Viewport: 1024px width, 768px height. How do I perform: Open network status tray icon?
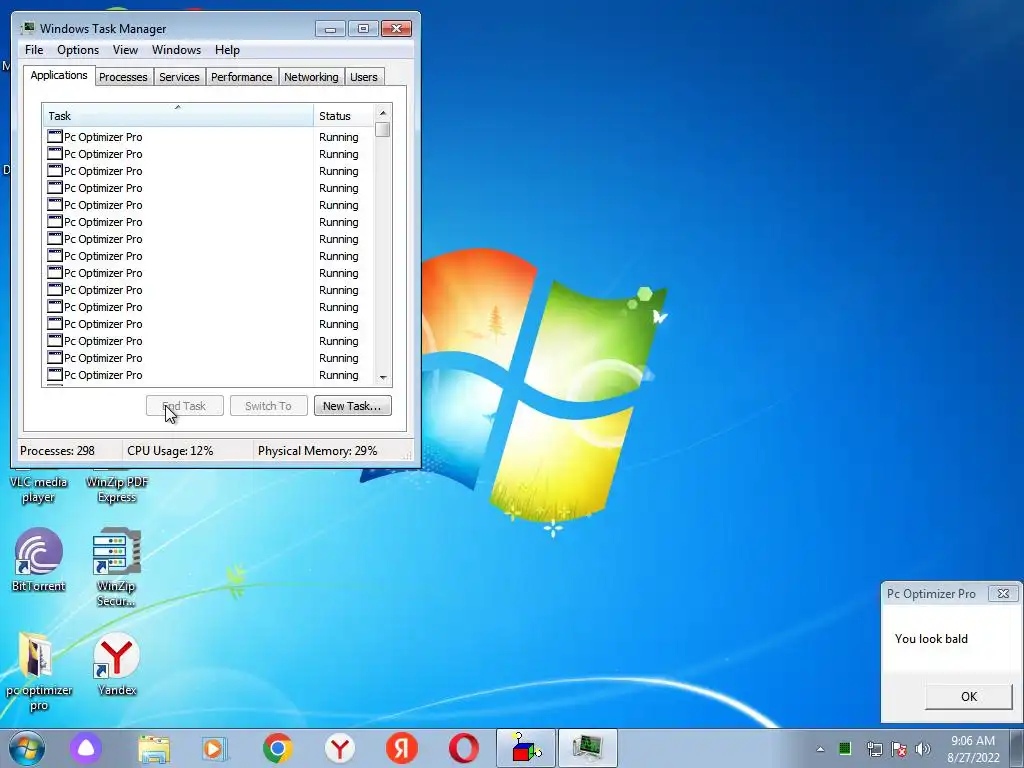874,749
